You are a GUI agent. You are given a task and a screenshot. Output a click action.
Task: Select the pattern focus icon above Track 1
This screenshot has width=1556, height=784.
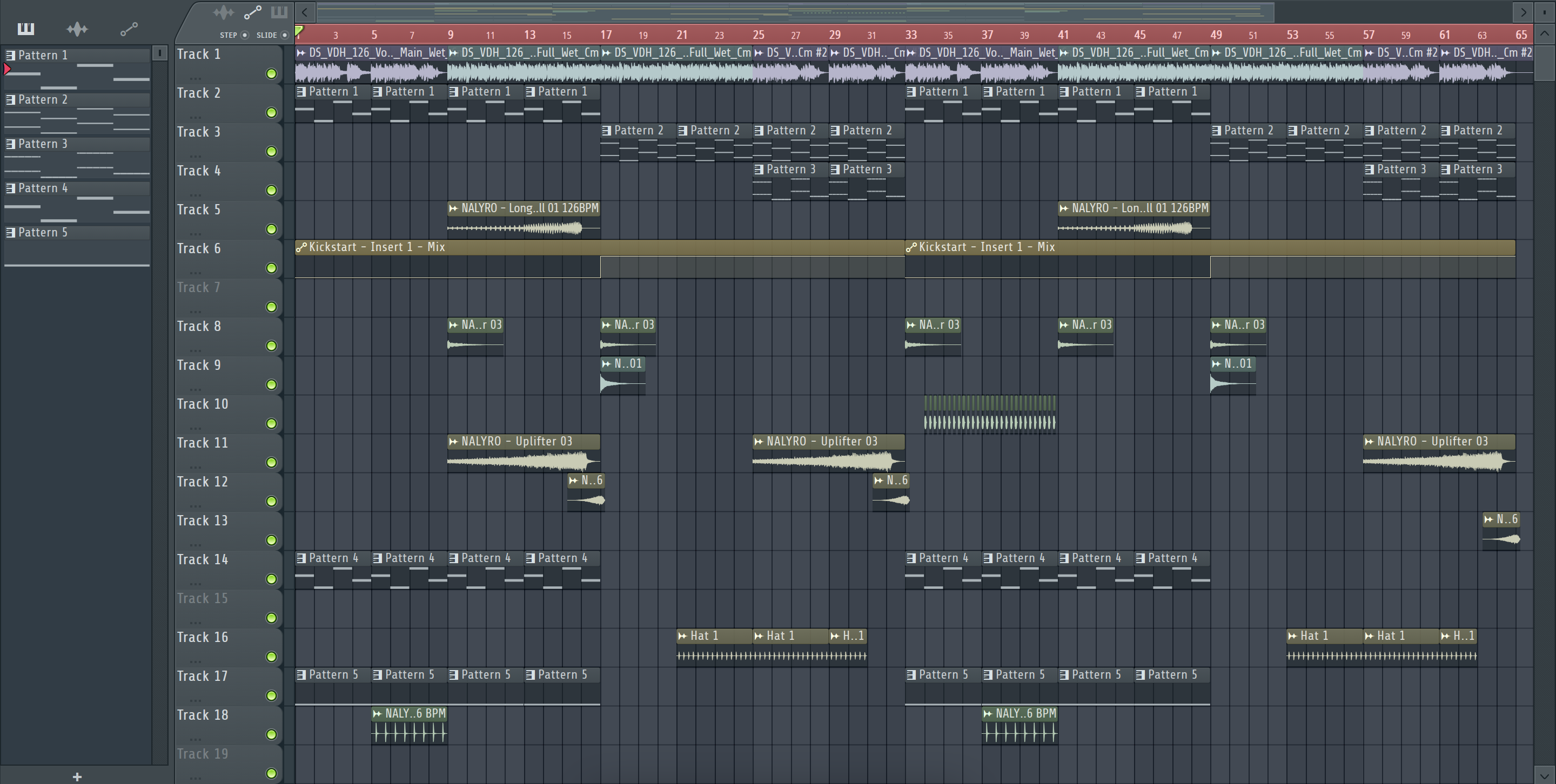coord(279,12)
